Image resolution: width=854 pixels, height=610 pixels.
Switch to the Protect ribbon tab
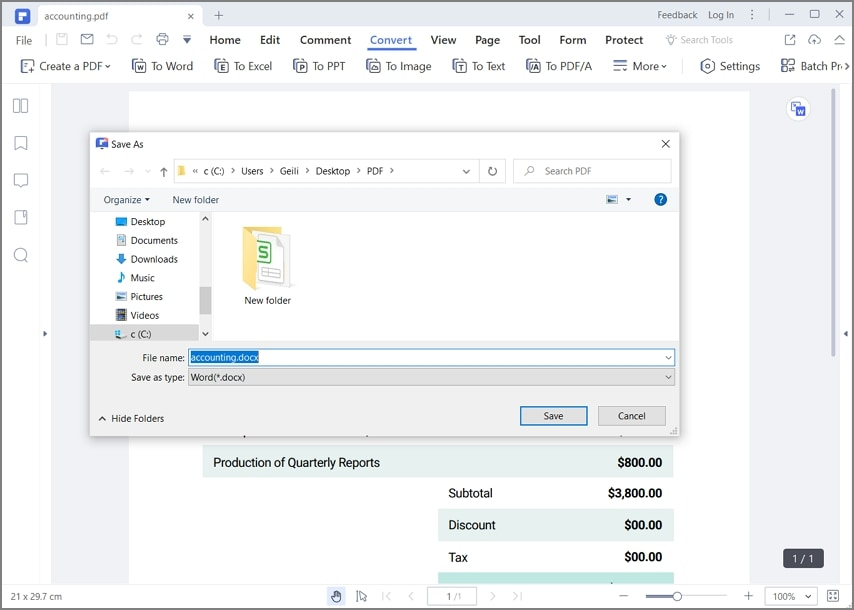[x=623, y=40]
